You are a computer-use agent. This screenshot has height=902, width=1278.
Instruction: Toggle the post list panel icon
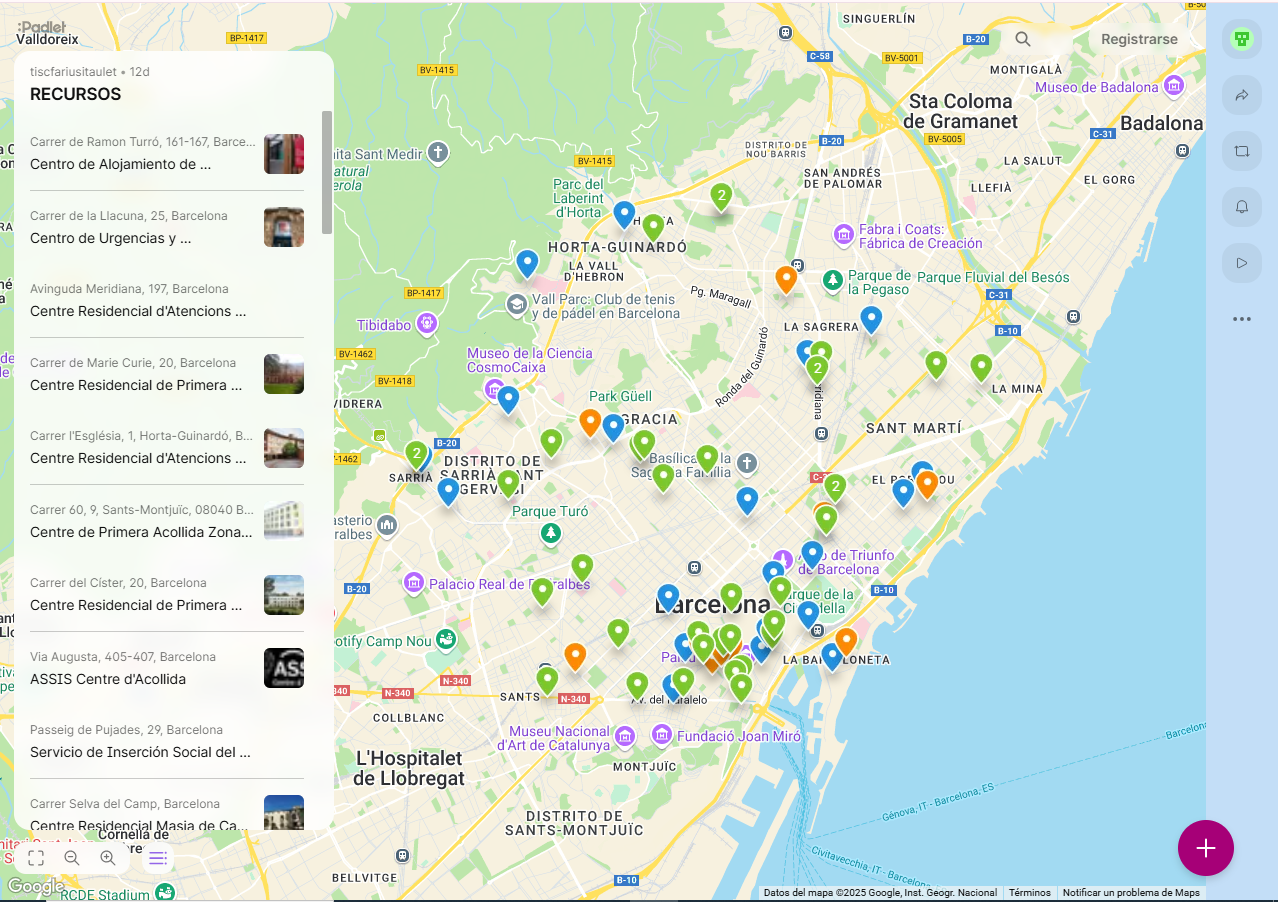(158, 858)
